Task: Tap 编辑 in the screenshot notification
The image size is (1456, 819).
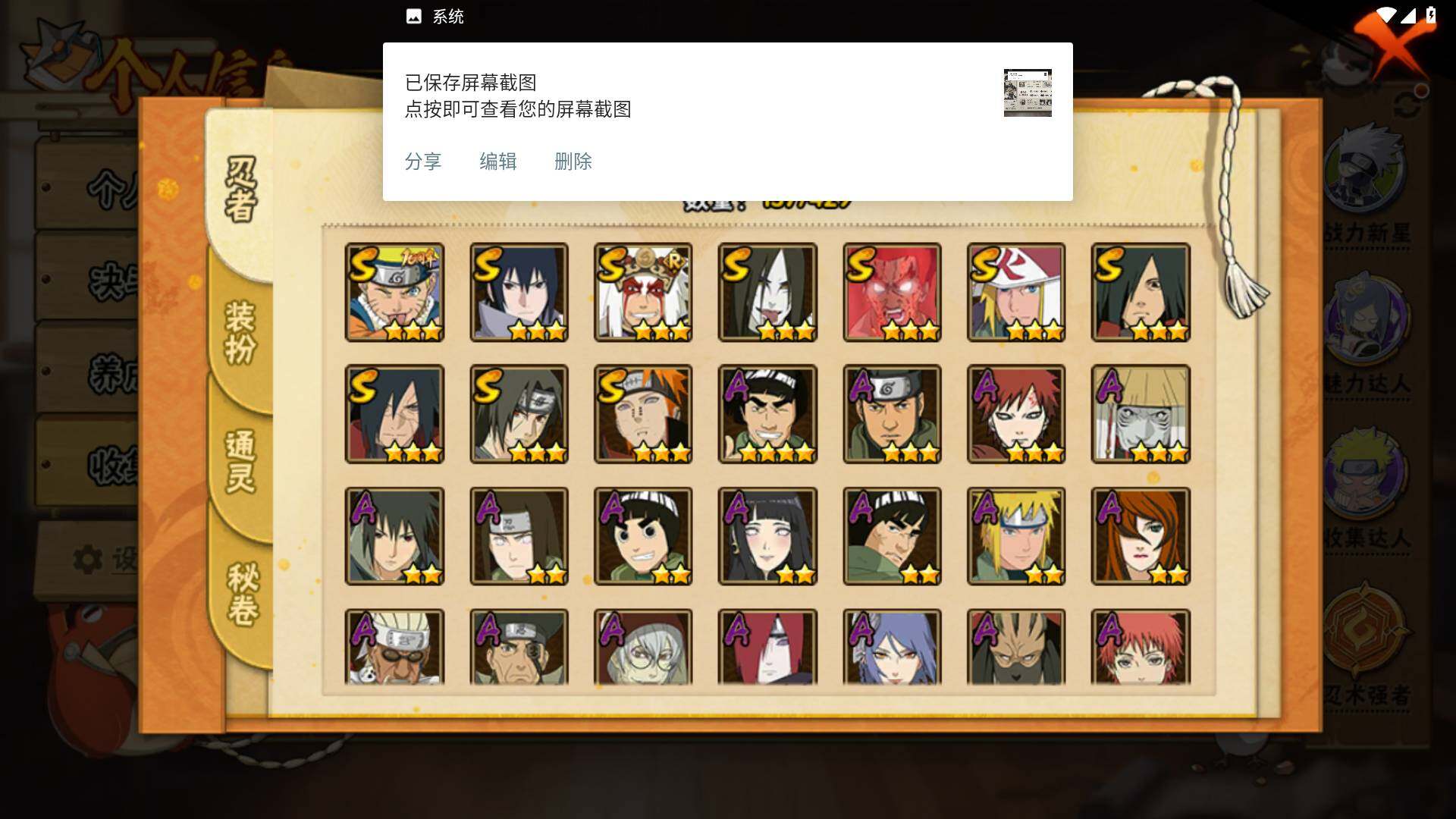Action: pyautogui.click(x=498, y=162)
